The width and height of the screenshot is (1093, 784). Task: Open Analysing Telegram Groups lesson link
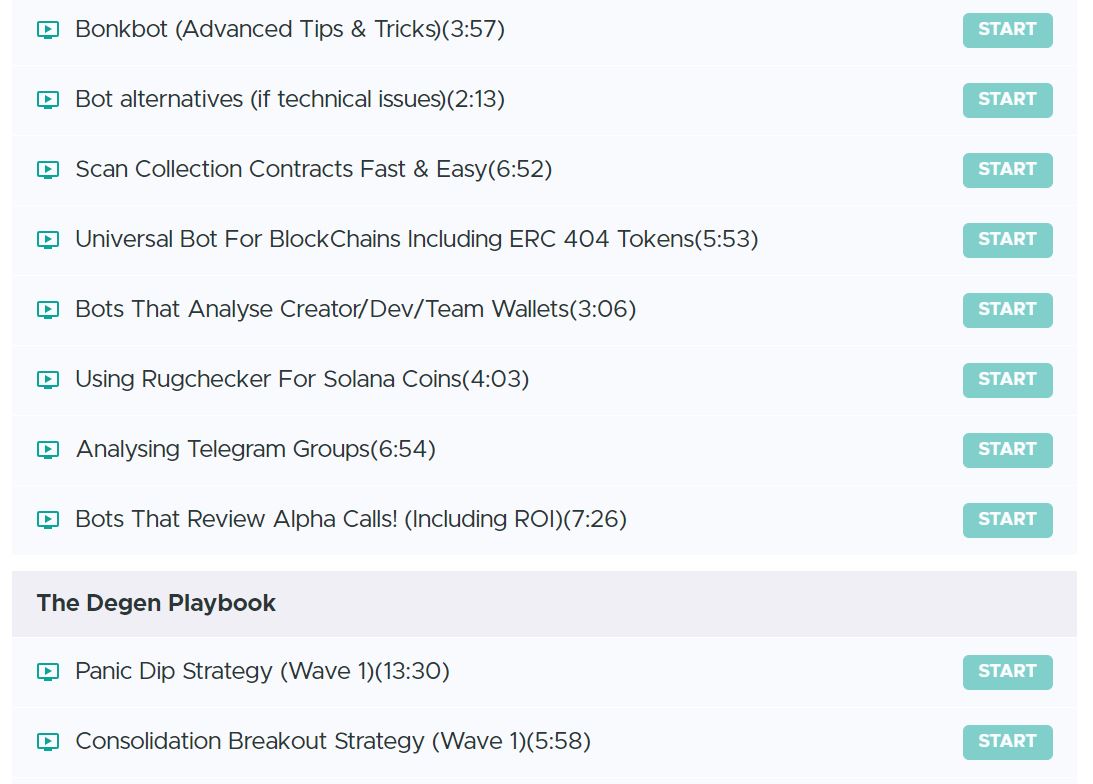256,450
